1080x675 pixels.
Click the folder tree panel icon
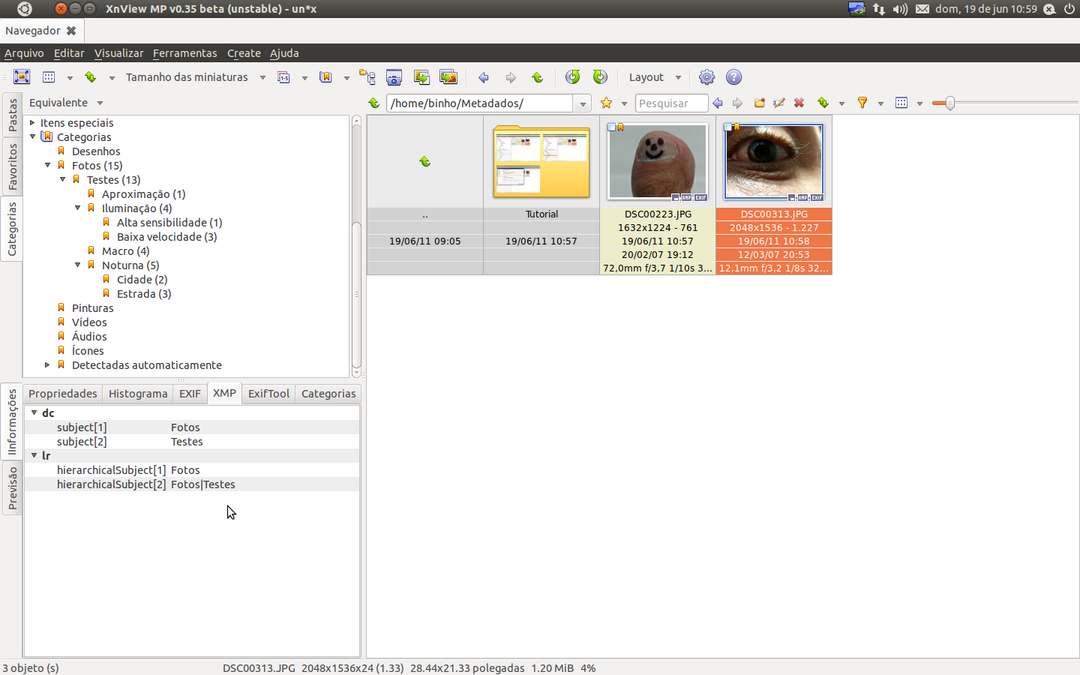[x=367, y=77]
